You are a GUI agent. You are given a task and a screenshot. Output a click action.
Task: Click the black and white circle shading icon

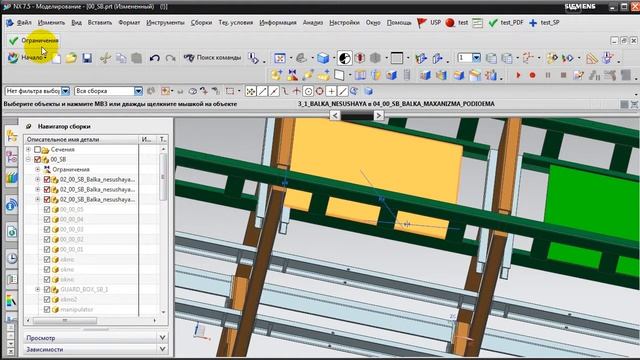click(344, 58)
